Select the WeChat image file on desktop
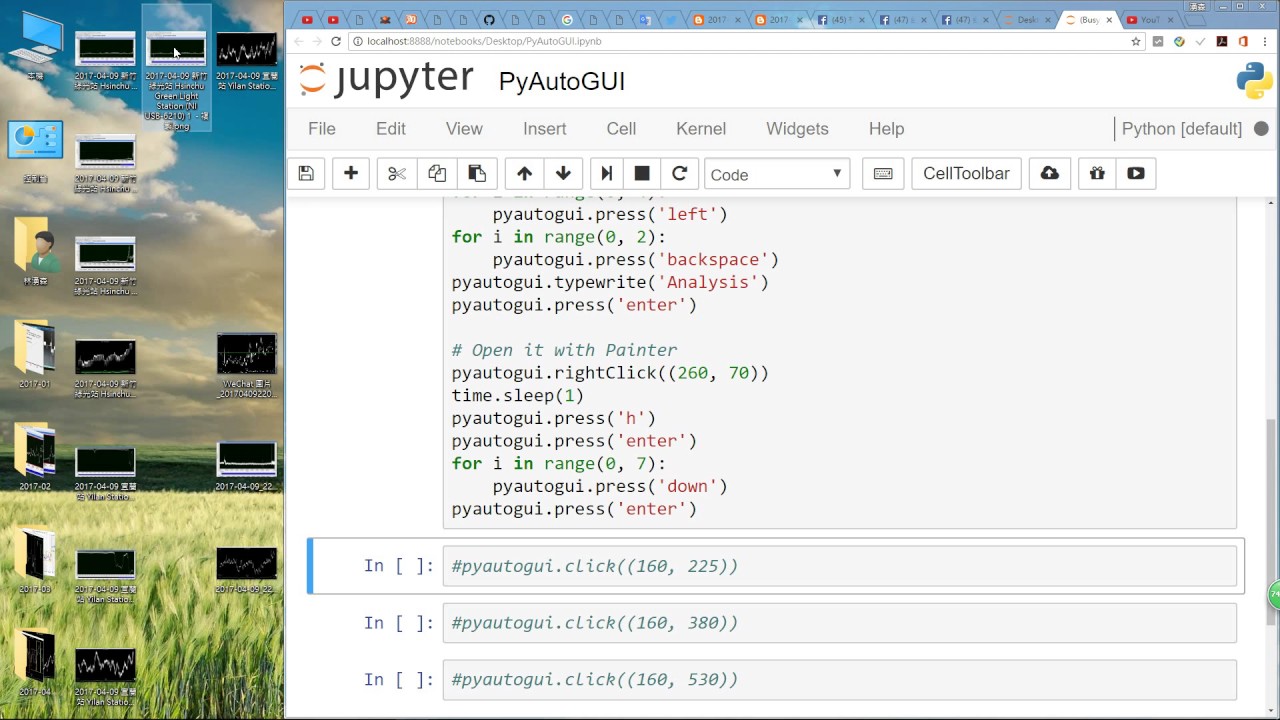 click(247, 365)
